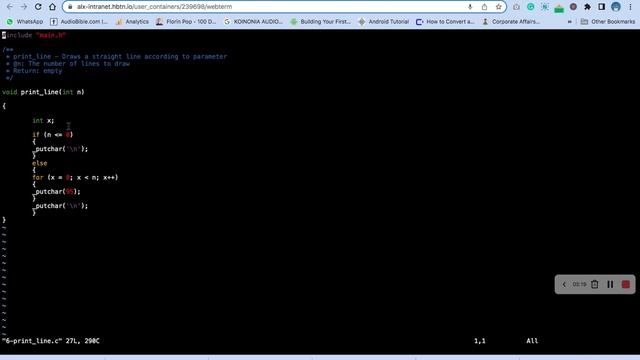Click the else keyword
This screenshot has height=360, width=640.
point(40,163)
